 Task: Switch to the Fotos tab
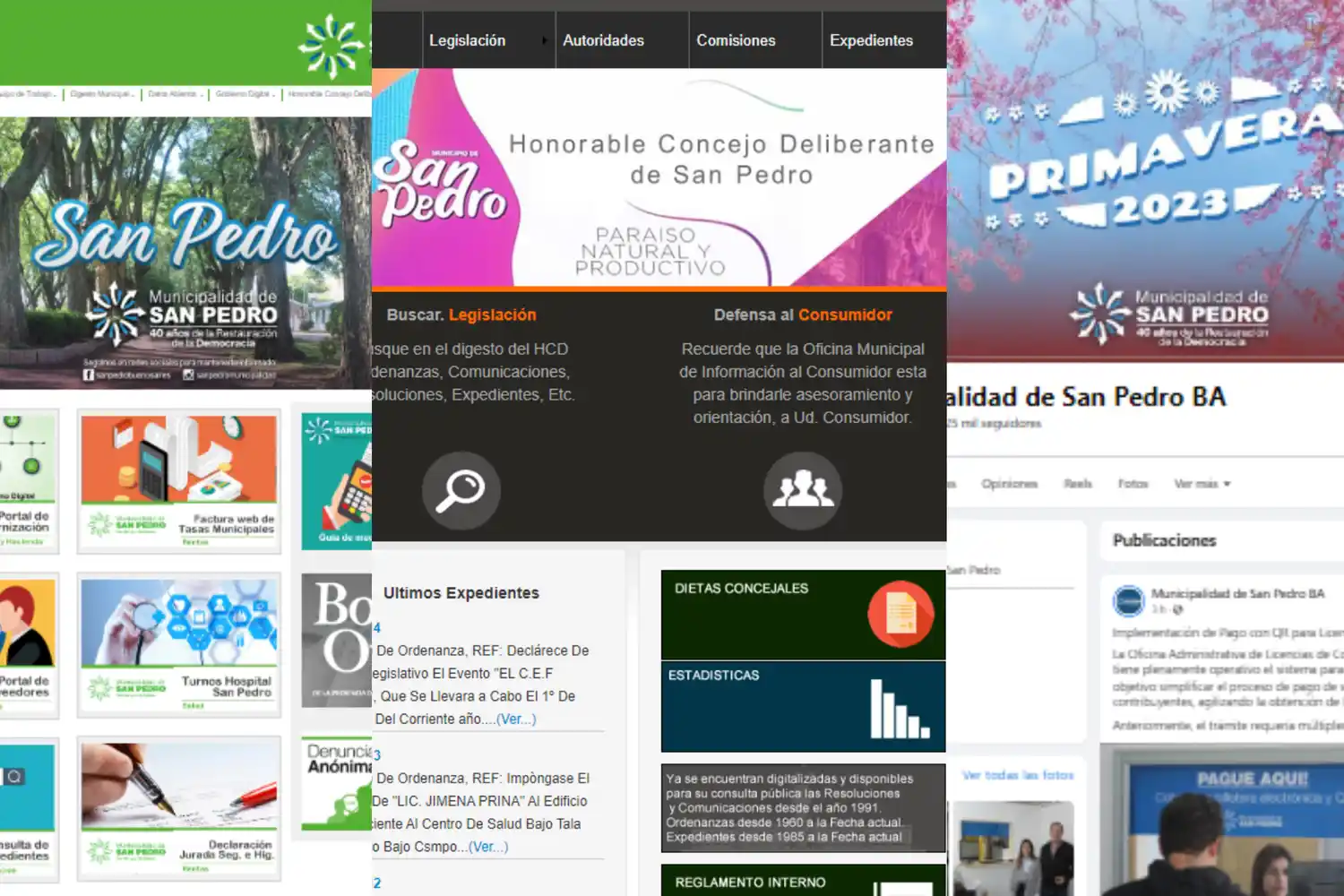click(1133, 483)
